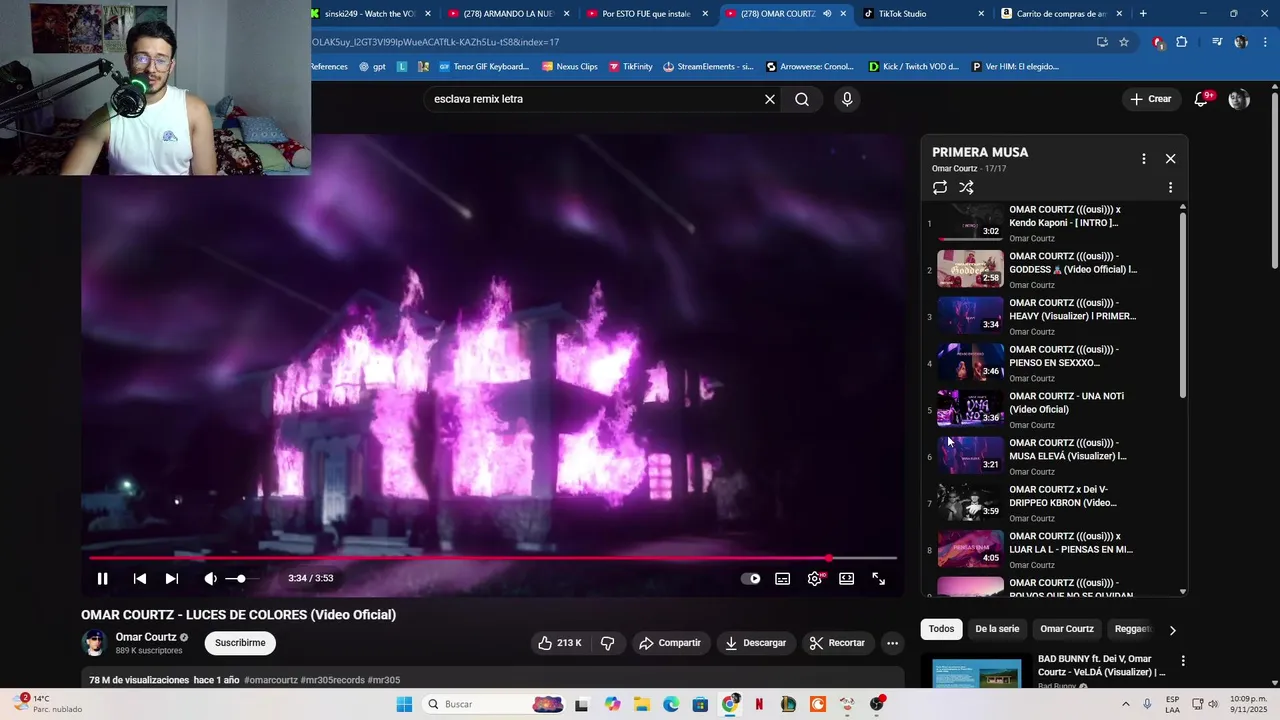Open the player settings gear

(815, 578)
